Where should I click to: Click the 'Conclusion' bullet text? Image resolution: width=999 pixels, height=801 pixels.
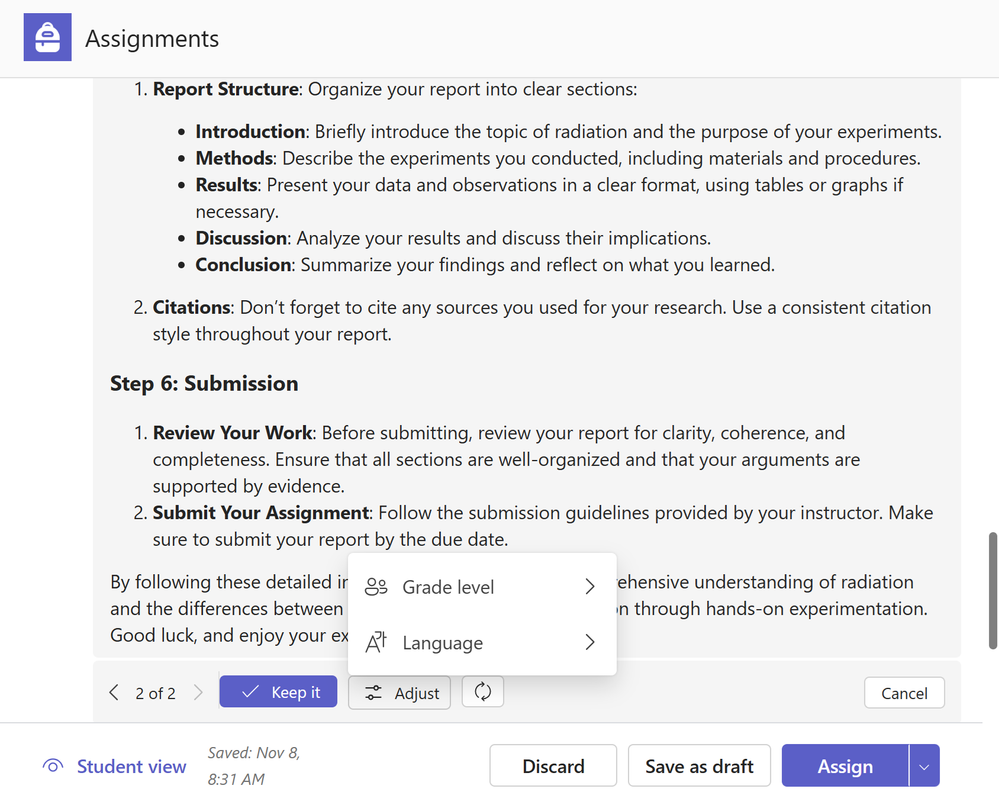click(x=243, y=265)
